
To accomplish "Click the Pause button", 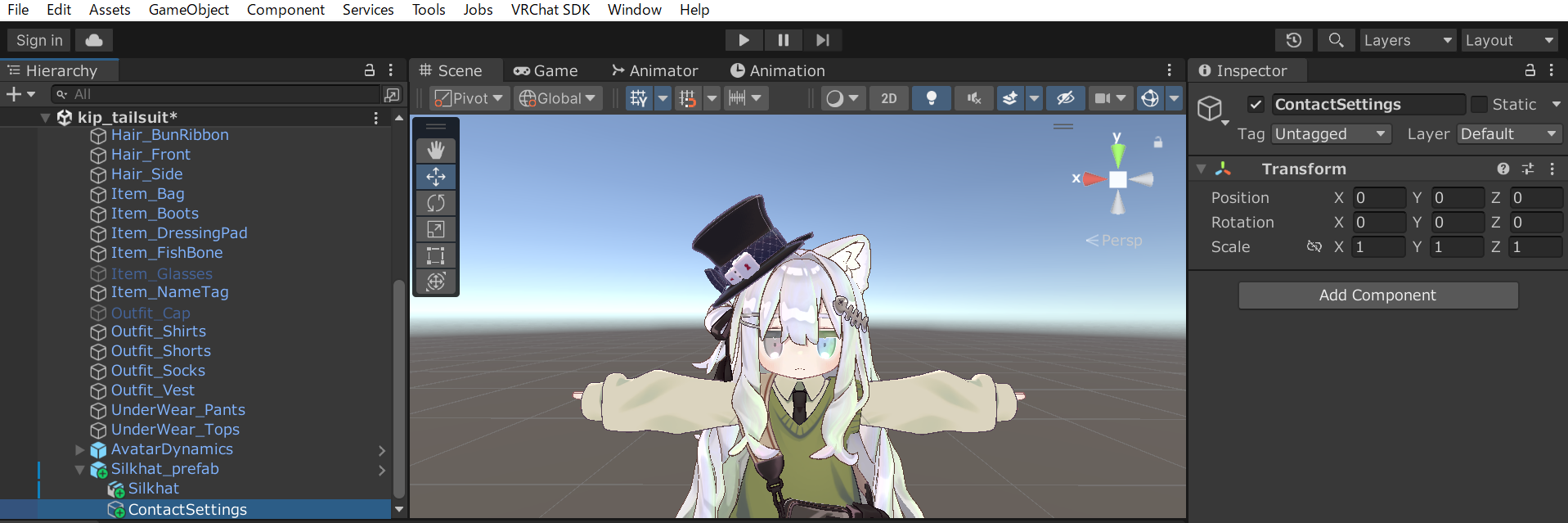I will pos(784,40).
